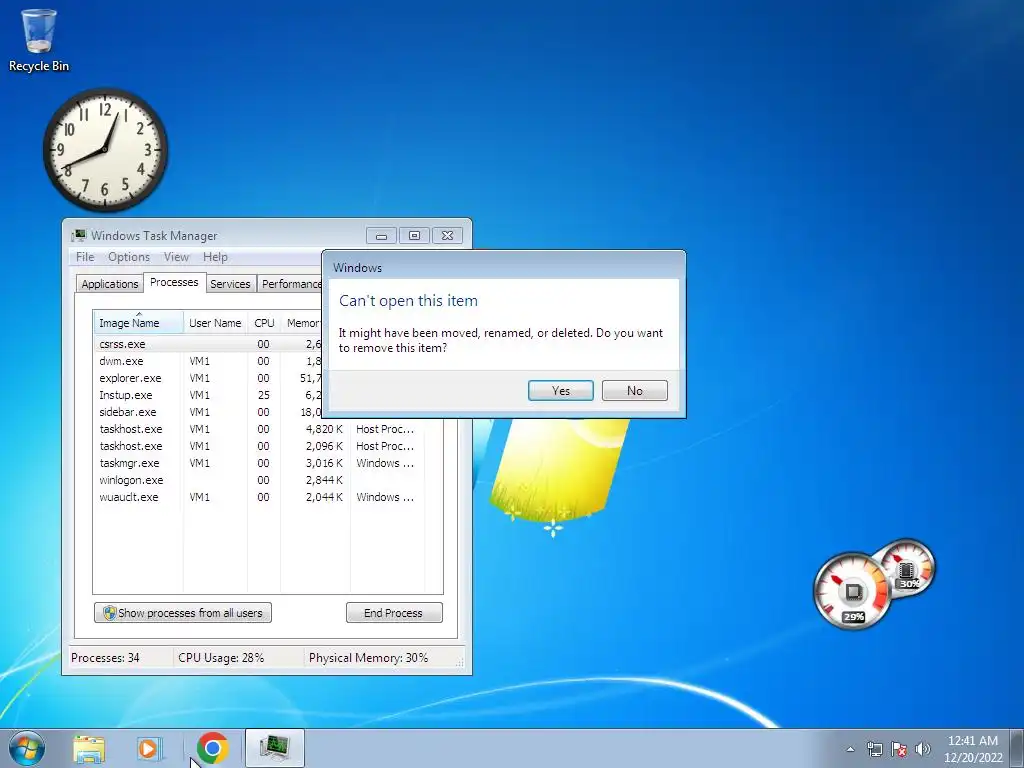Open the Help menu in Task Manager
Screen dimensions: 1024x768
tap(216, 257)
